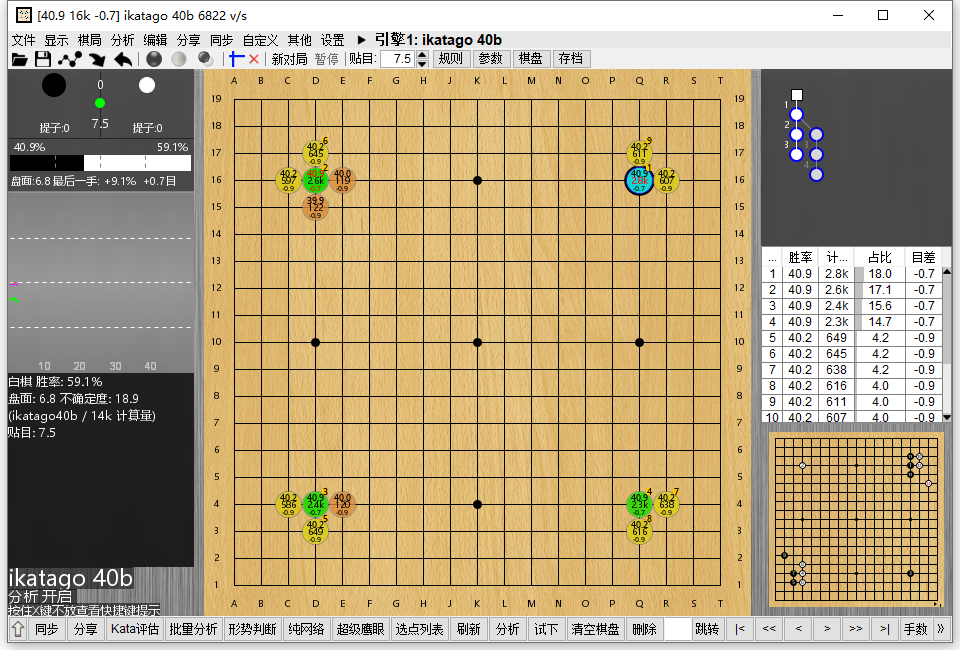Viewport: 960px width, 650px height.
Task: Open the 分析 menu in menu bar
Action: (x=122, y=40)
